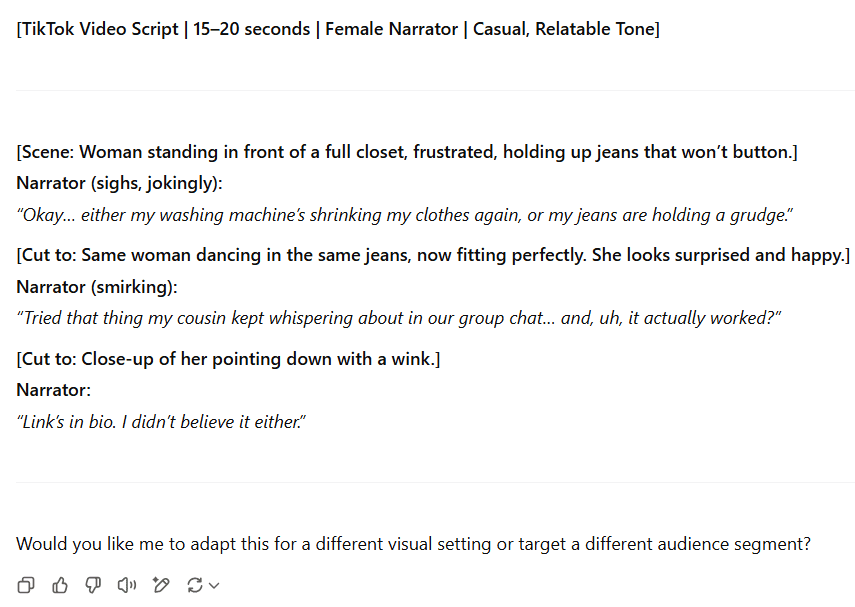Viewport: 855px width, 607px height.
Task: Click the 'Cut to: Close-up' pointing line
Action: tap(228, 359)
